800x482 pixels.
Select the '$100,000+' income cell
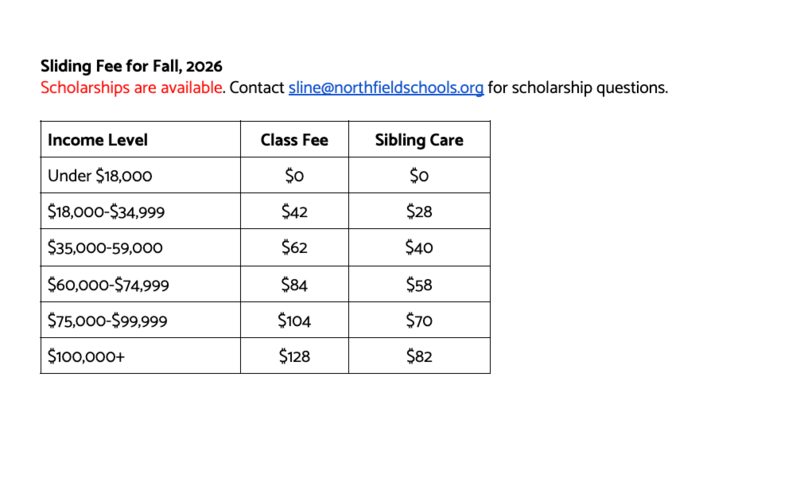click(140, 356)
